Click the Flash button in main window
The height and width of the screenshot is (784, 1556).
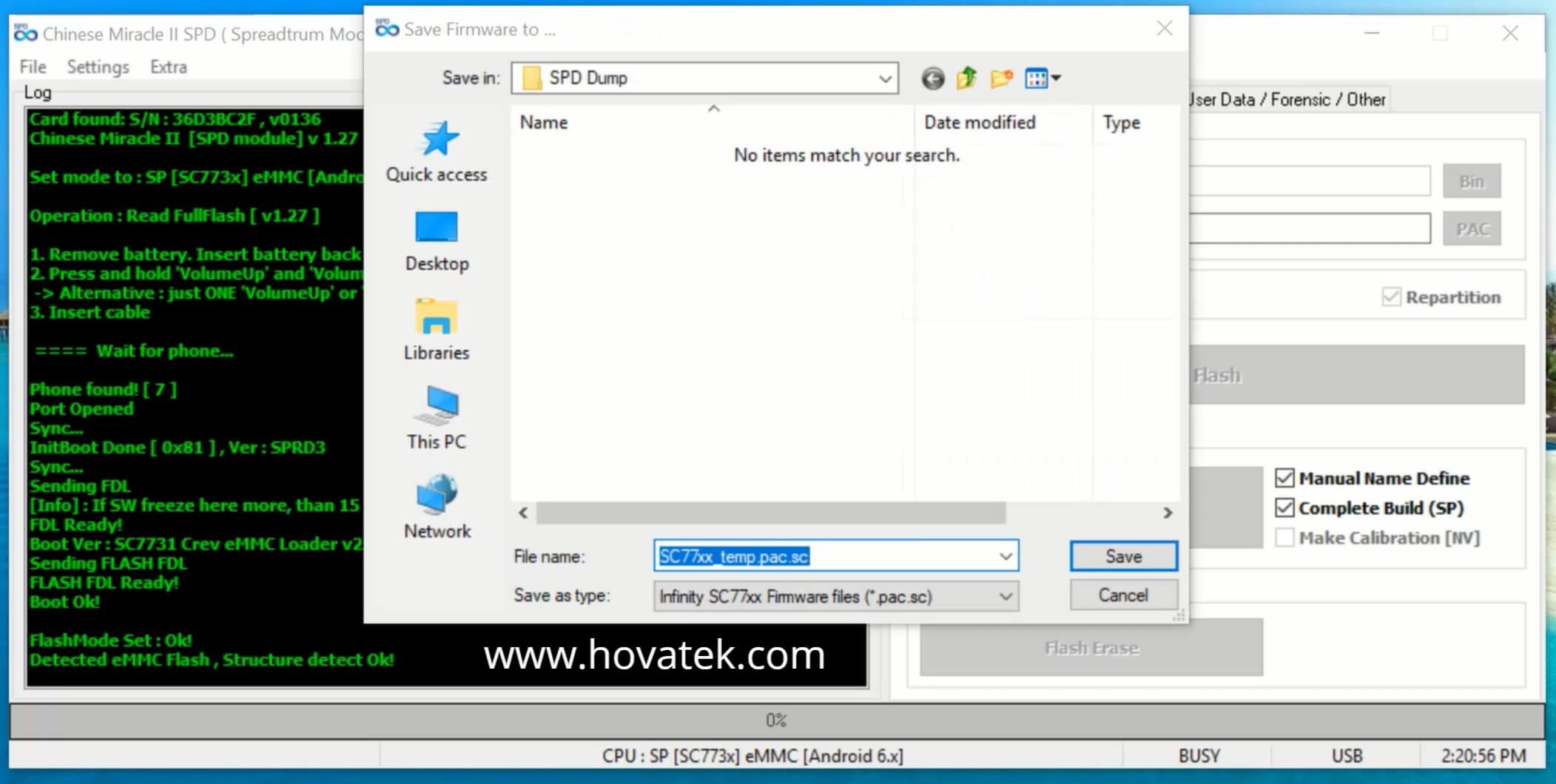pos(1357,375)
